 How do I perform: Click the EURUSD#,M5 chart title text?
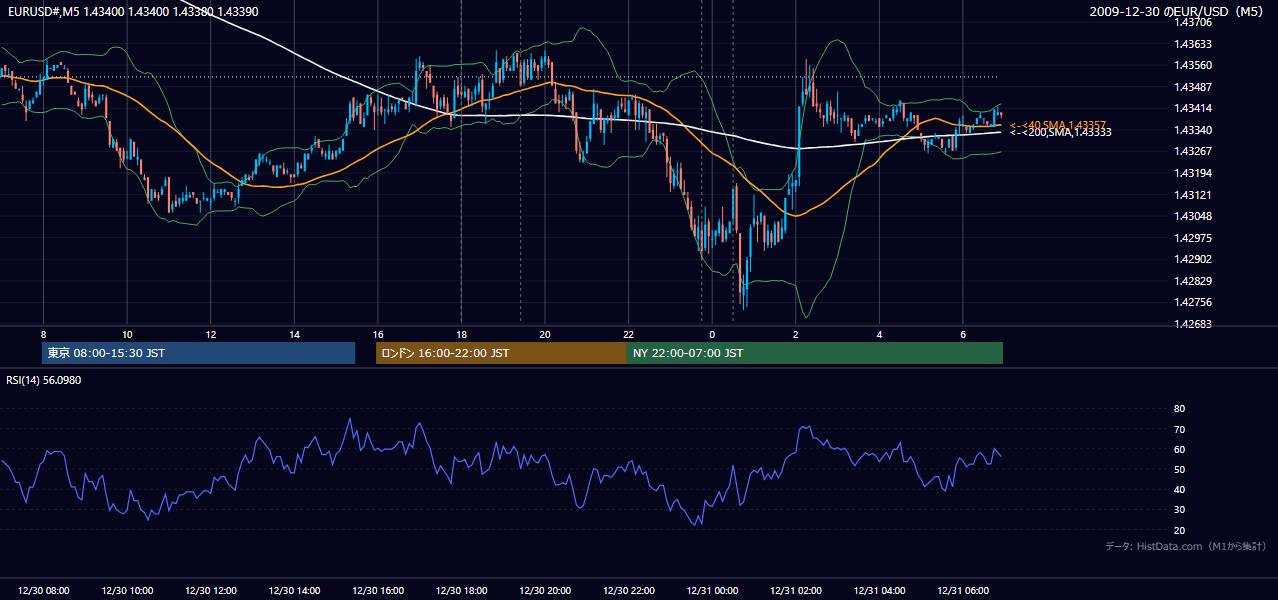132,11
